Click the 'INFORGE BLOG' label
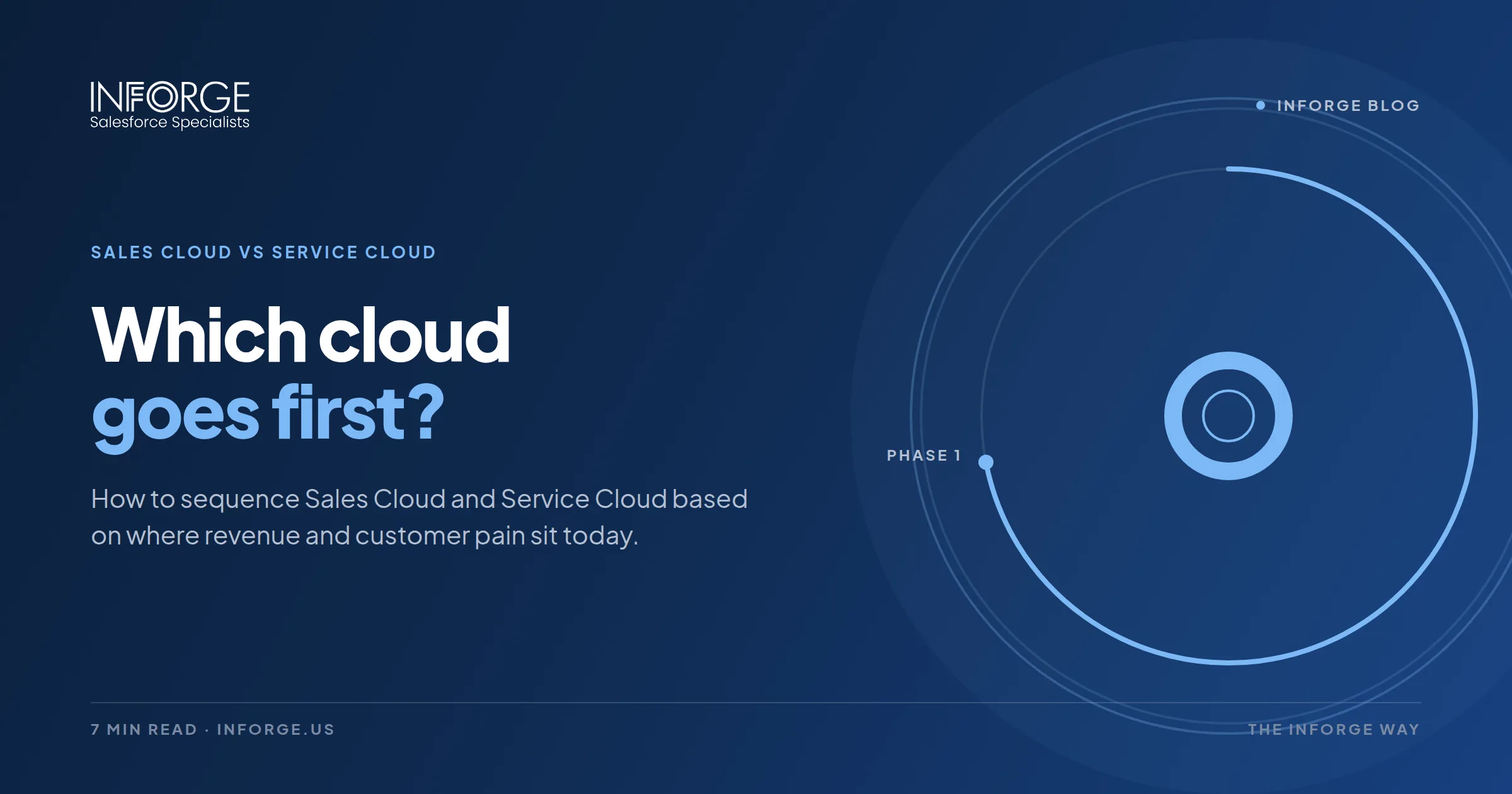 tap(1348, 105)
